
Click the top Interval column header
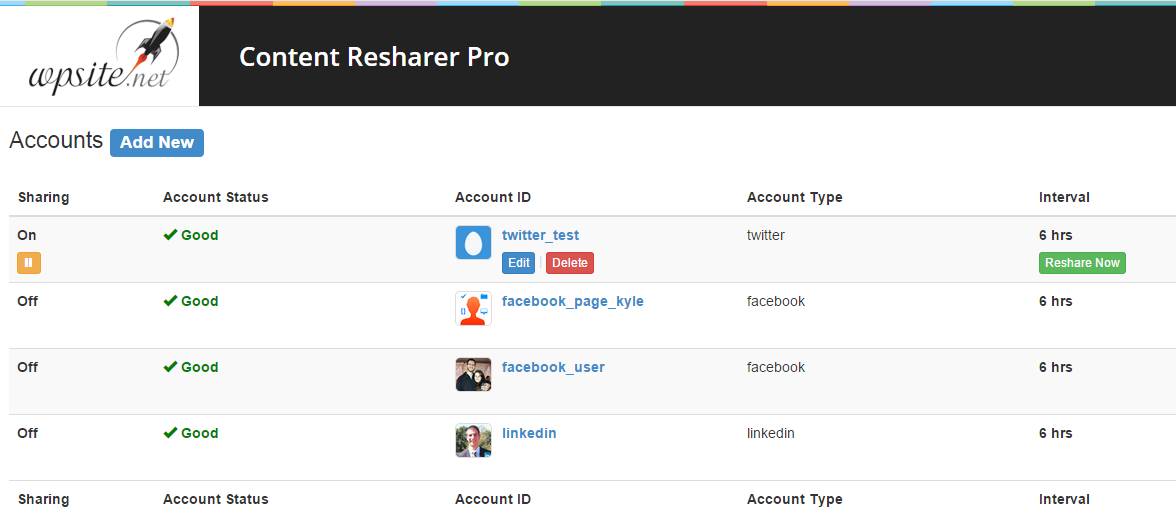[1064, 198]
